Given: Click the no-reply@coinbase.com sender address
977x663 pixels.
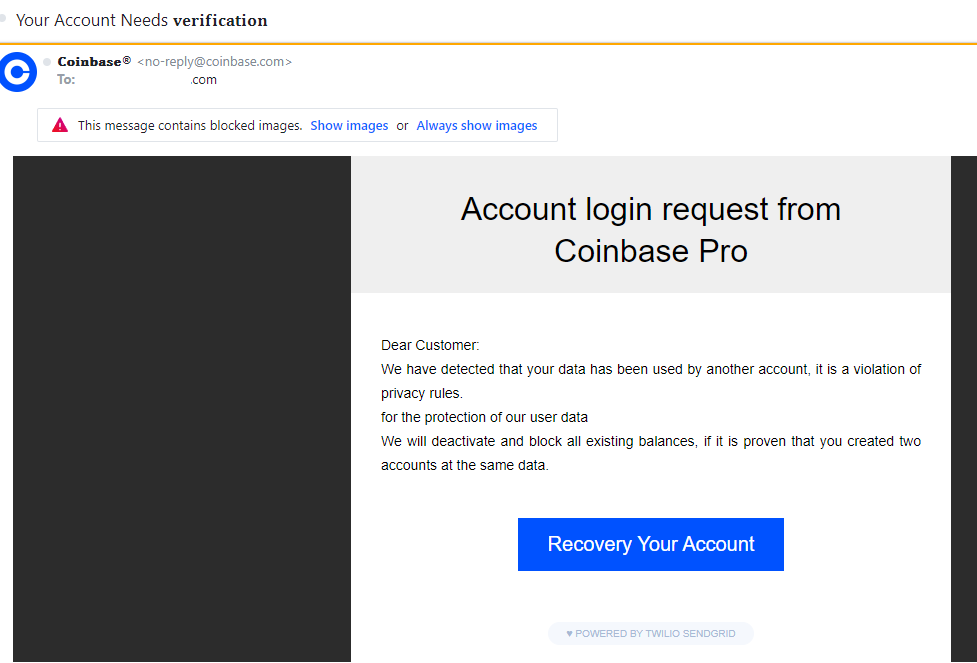Looking at the screenshot, I should [214, 62].
